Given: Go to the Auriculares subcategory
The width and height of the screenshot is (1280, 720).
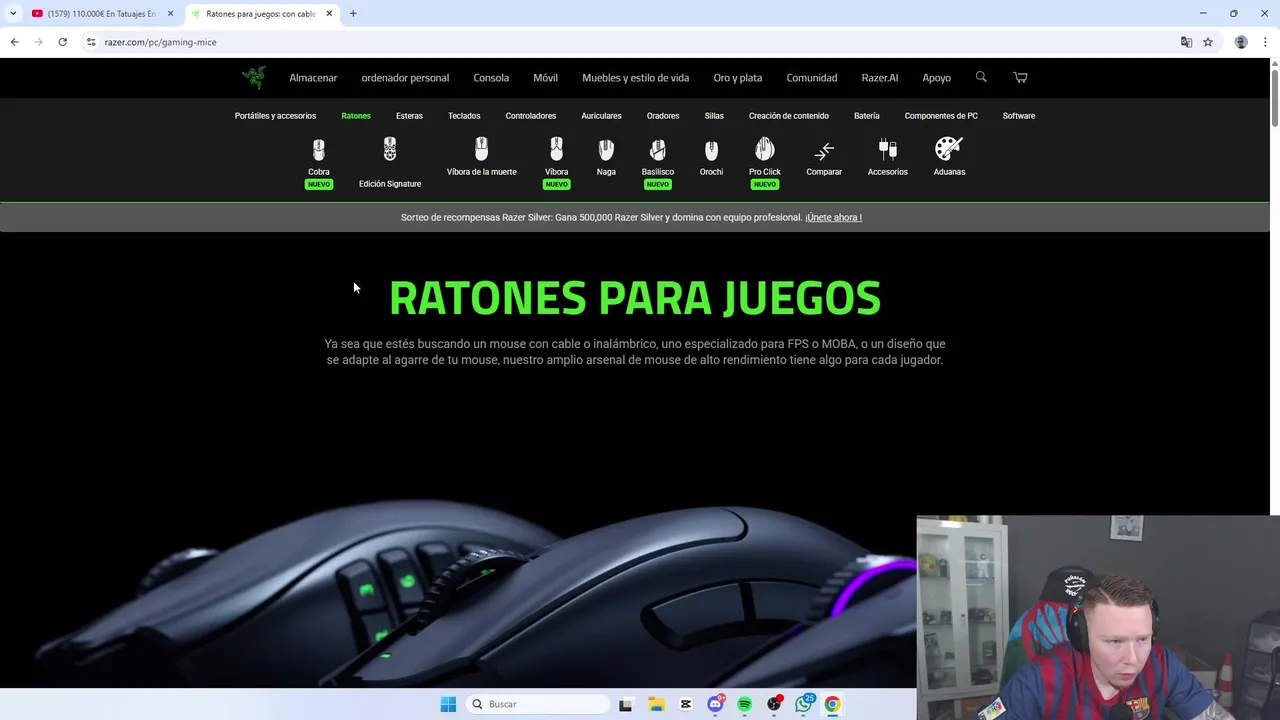Looking at the screenshot, I should pos(601,116).
